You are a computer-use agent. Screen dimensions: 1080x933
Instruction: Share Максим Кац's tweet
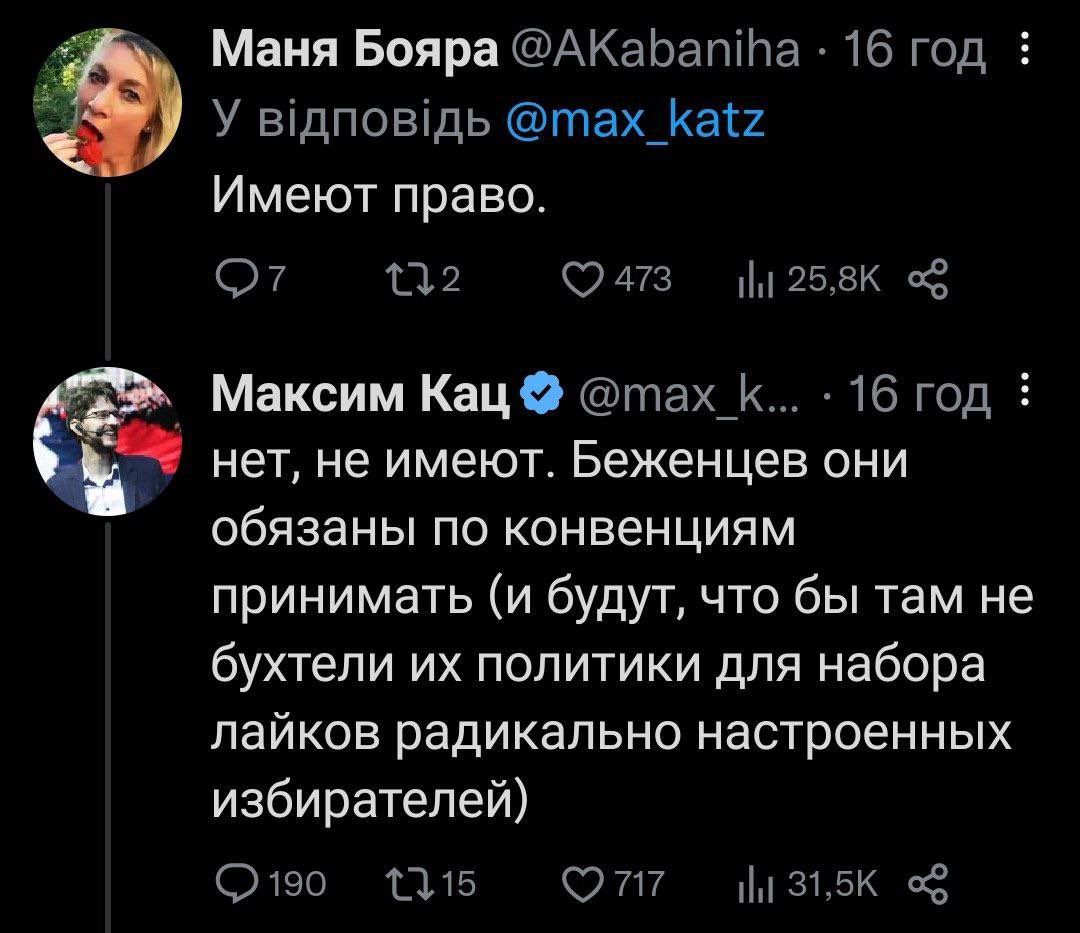[x=925, y=883]
